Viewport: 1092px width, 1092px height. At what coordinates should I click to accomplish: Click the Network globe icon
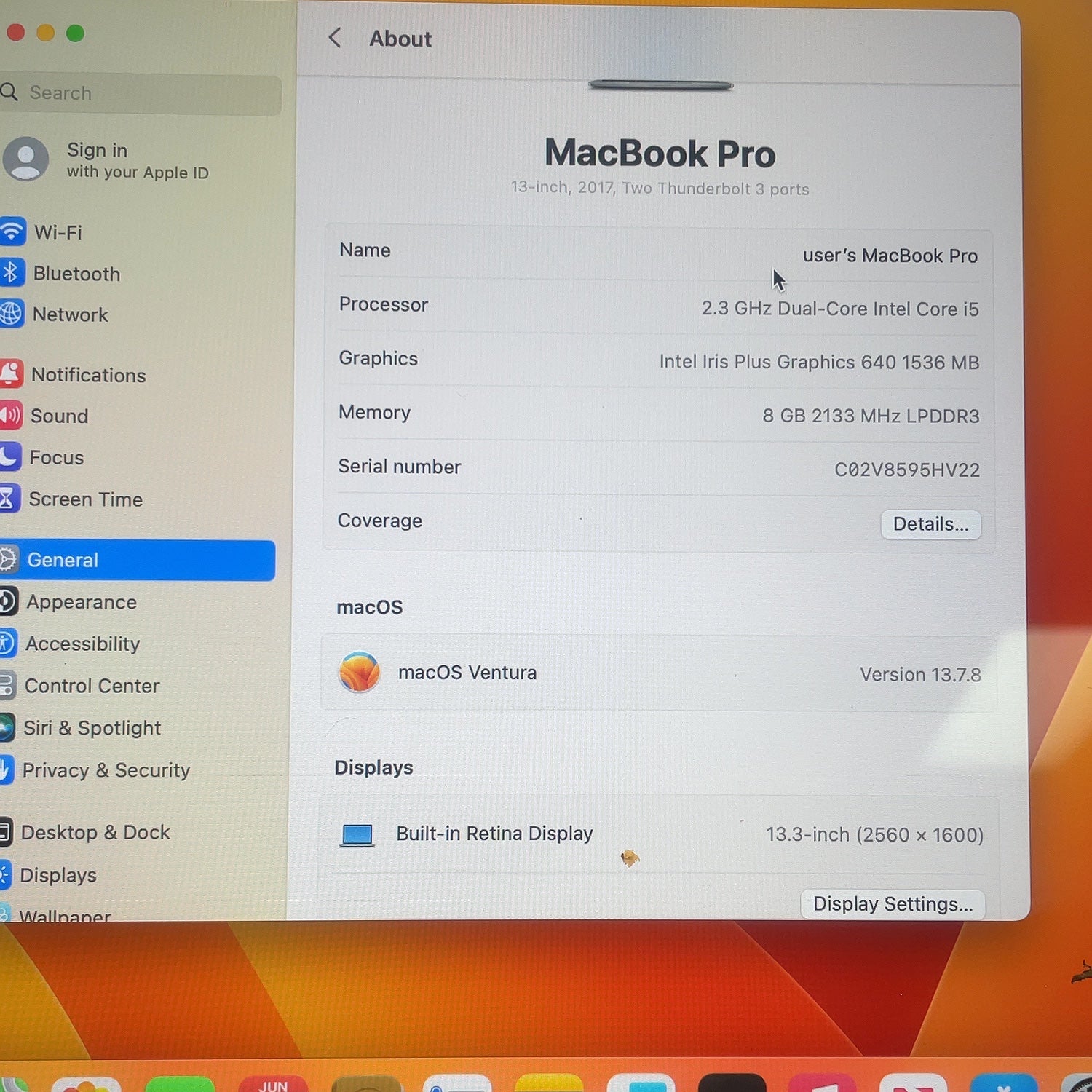[x=11, y=314]
